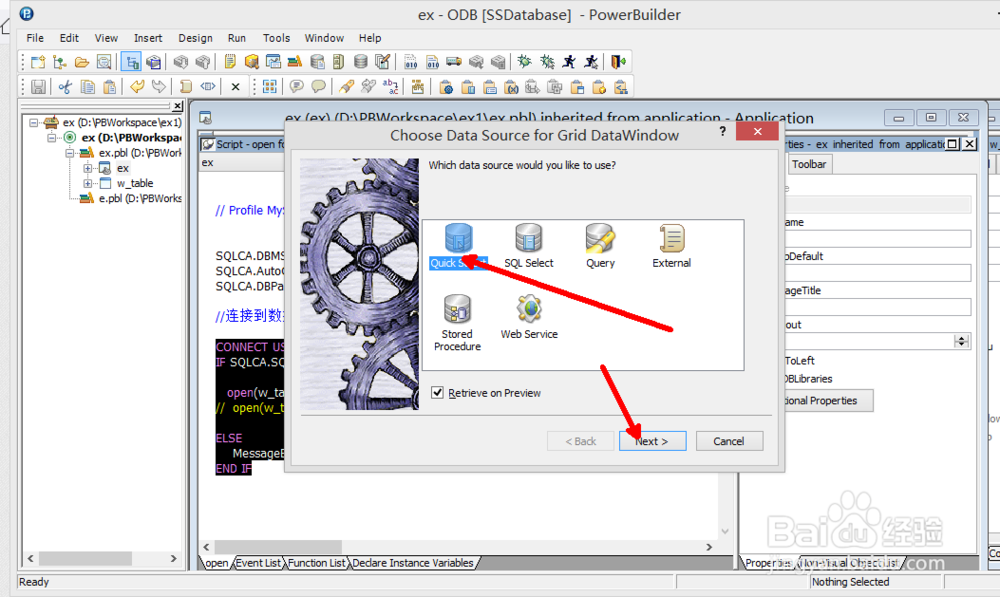Expand the w_table window node

87,184
